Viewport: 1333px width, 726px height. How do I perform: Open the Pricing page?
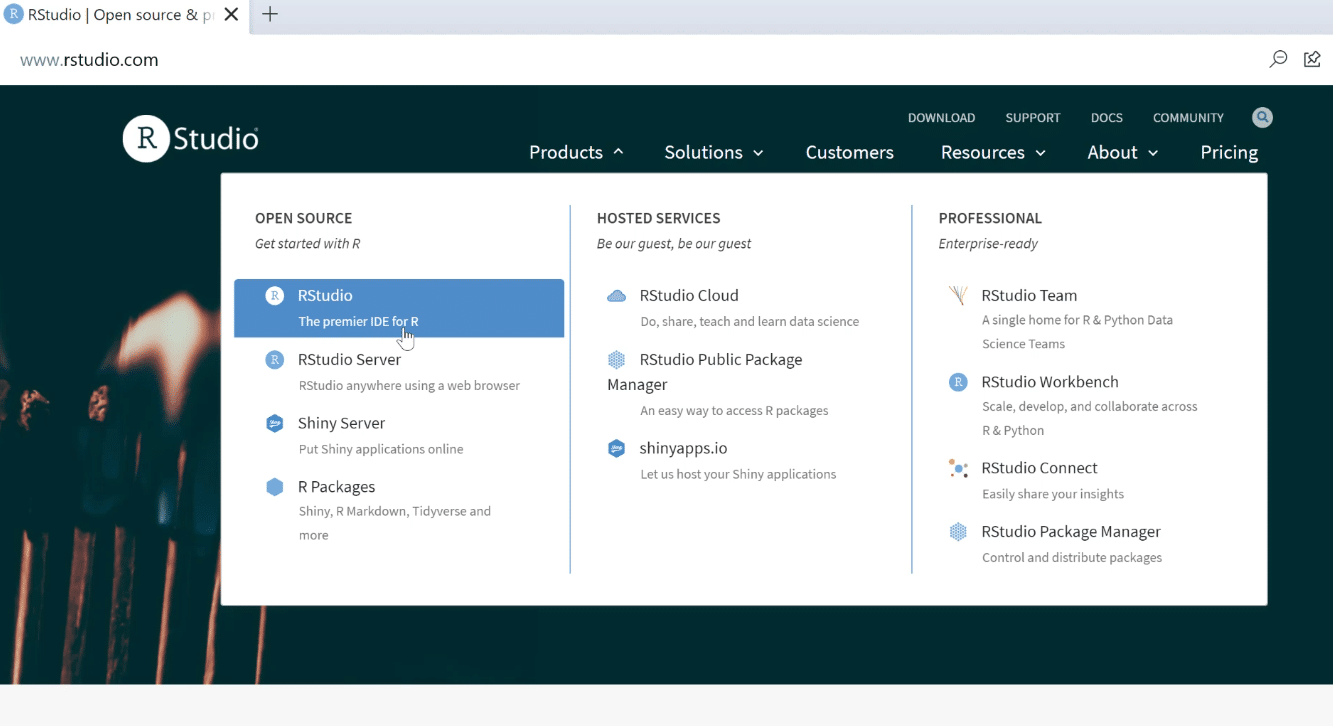tap(1229, 152)
